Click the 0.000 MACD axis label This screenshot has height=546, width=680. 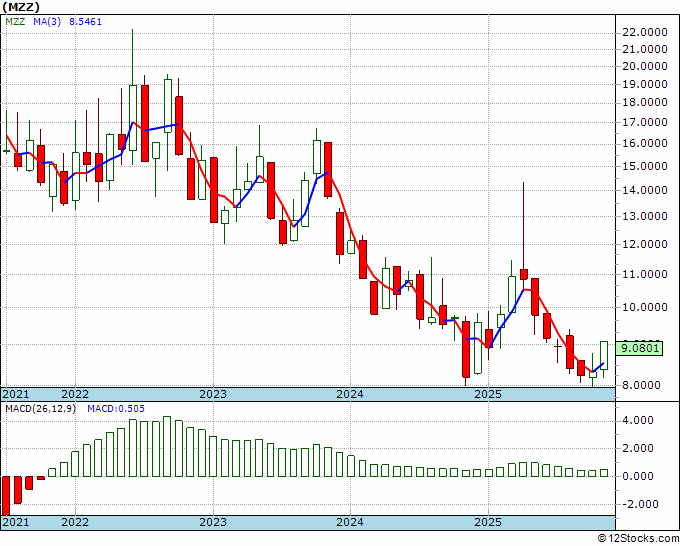(x=638, y=476)
